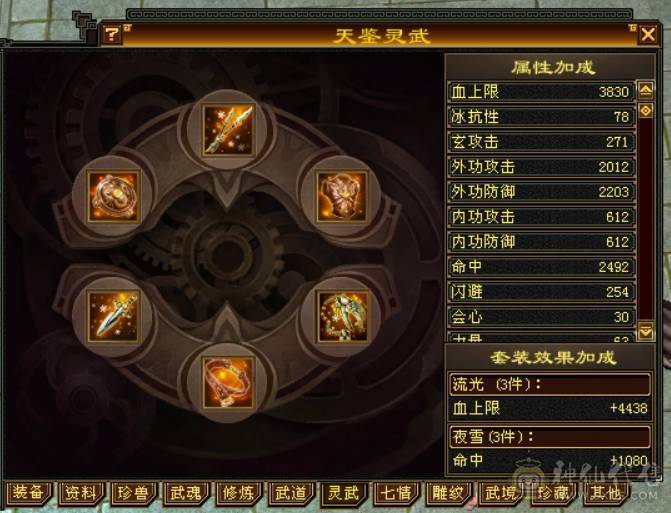Click the 外功攻击 attribute row
This screenshot has height=513, width=671.
pyautogui.click(x=541, y=167)
